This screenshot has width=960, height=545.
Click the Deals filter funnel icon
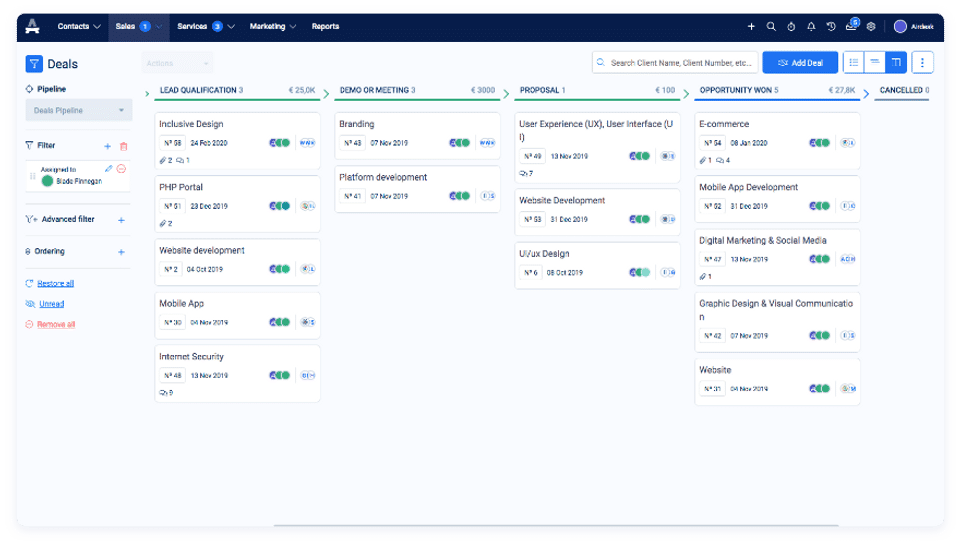34,64
